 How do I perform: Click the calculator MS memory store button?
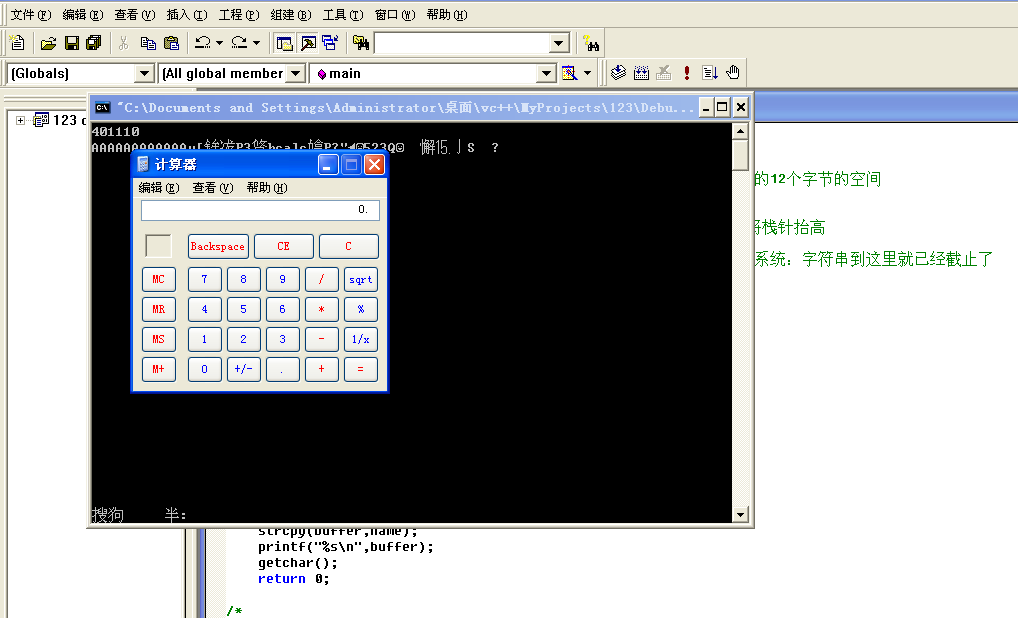[158, 340]
